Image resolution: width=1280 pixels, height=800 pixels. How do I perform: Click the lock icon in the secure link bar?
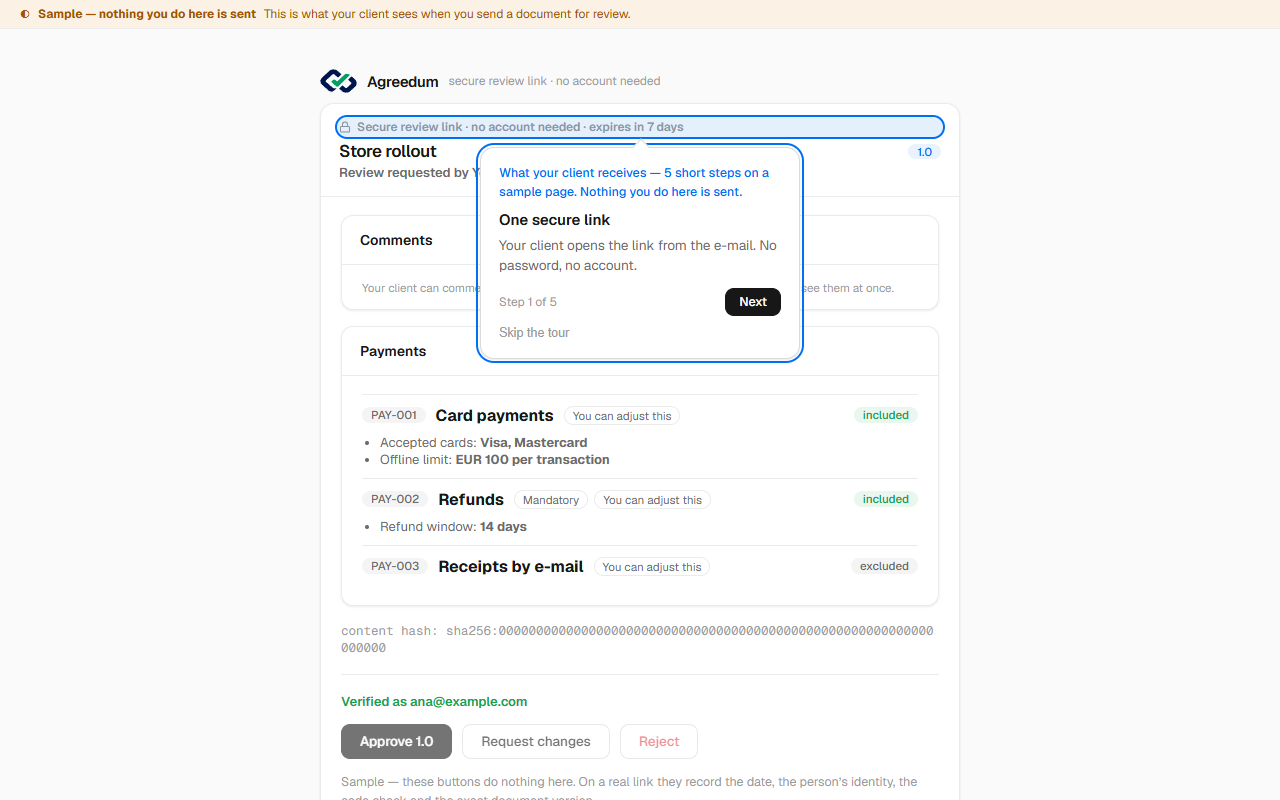tap(345, 127)
